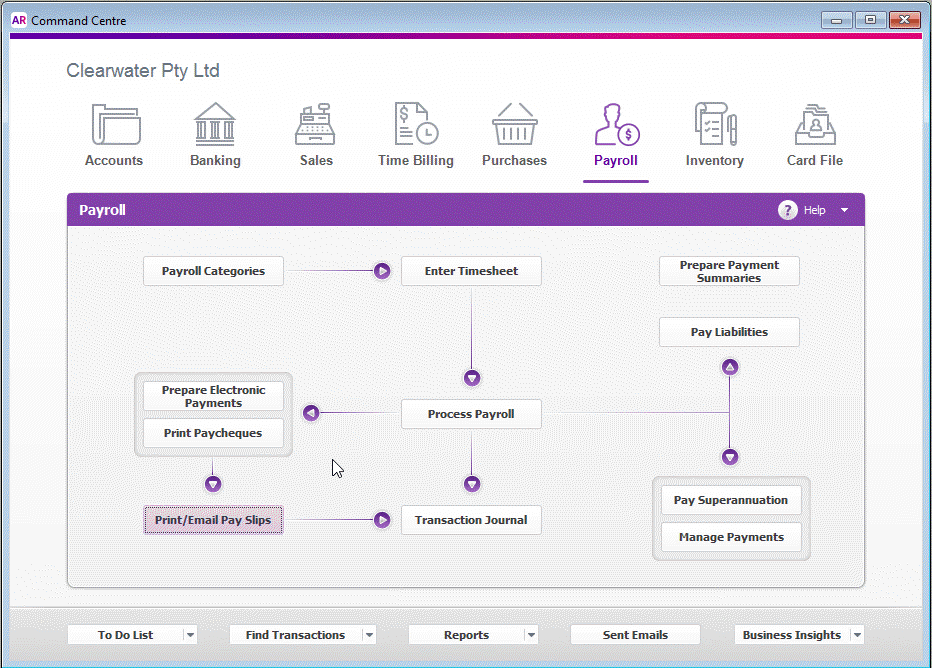Screen dimensions: 932x668
Task: Expand the Reports dropdown arrow
Action: pyautogui.click(x=531, y=635)
